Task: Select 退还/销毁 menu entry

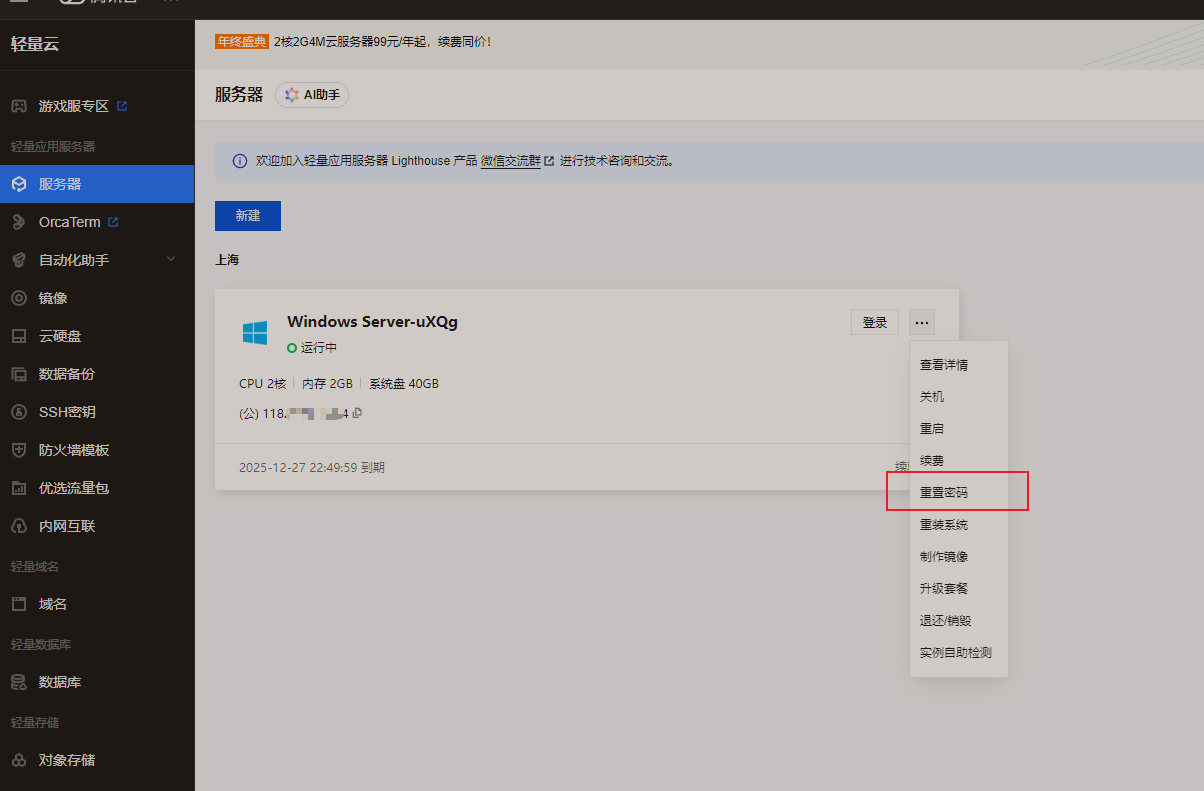Action: [x=946, y=621]
